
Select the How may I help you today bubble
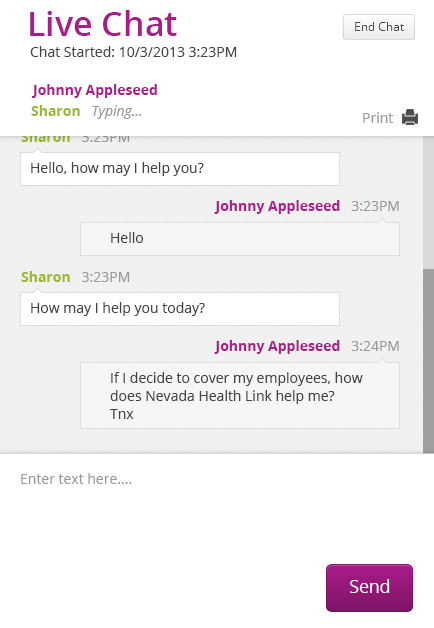180,309
